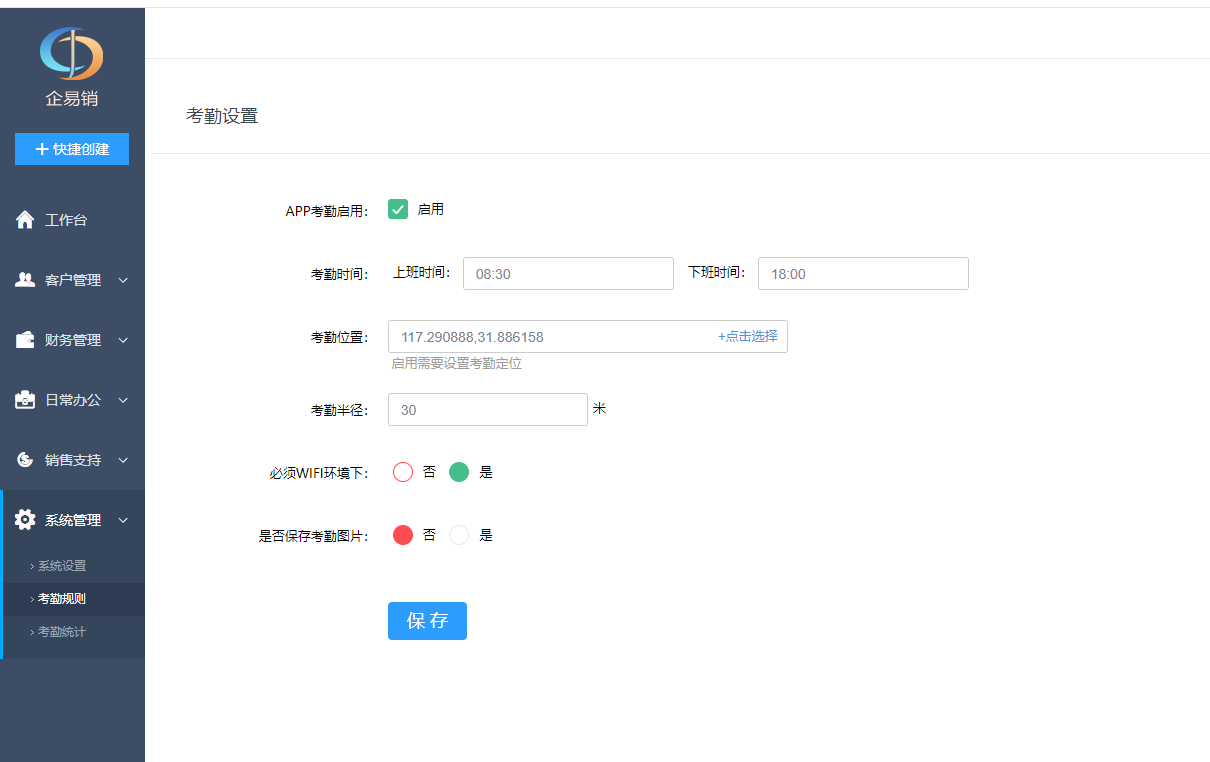
Task: Click the 工作台 home icon
Action: click(25, 220)
